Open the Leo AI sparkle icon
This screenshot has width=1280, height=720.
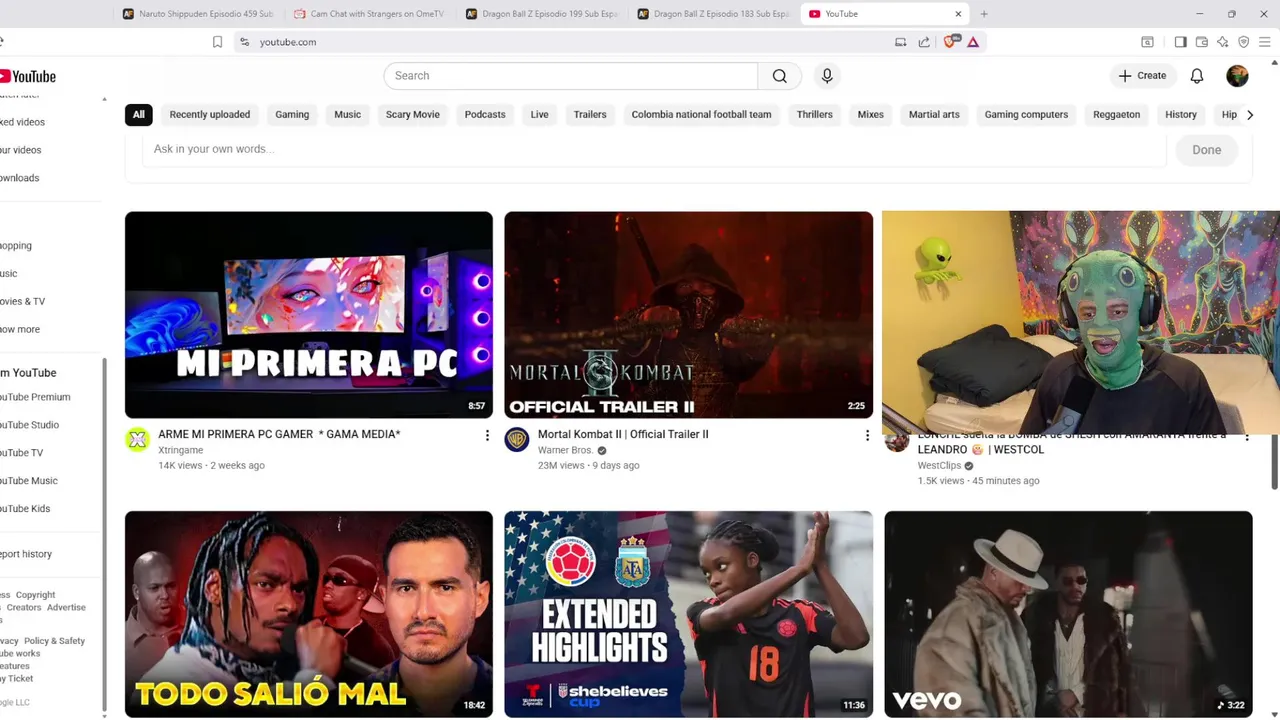click(1222, 42)
